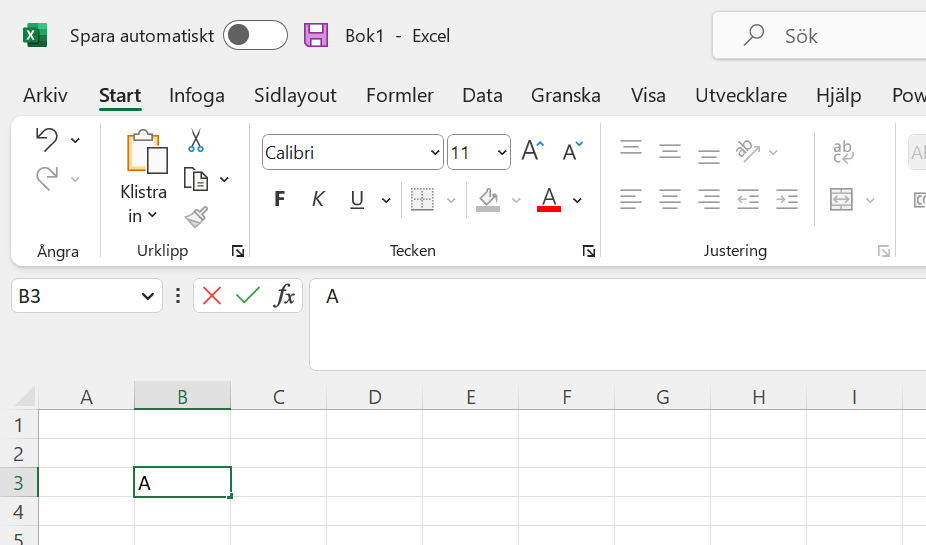Screen dimensions: 926x545
Task: Expand the undo history dropdown arrow
Action: pyautogui.click(x=76, y=141)
